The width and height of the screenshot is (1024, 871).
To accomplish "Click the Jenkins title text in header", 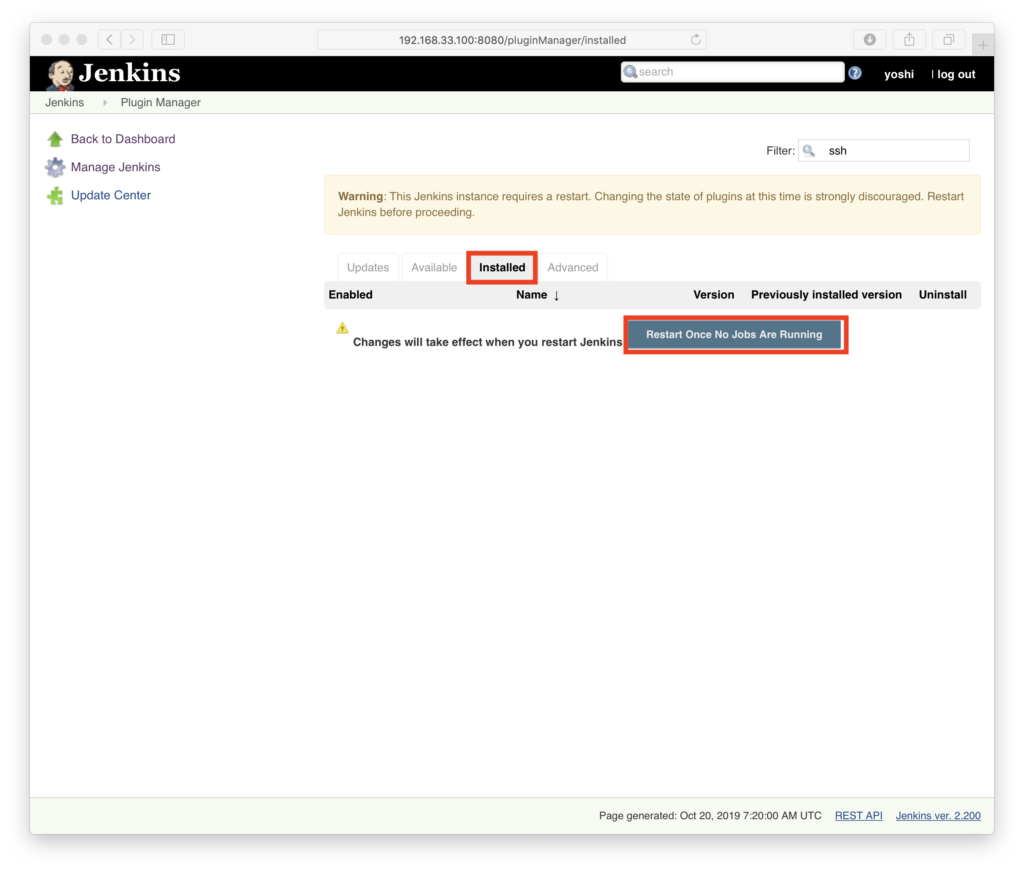I will (129, 73).
